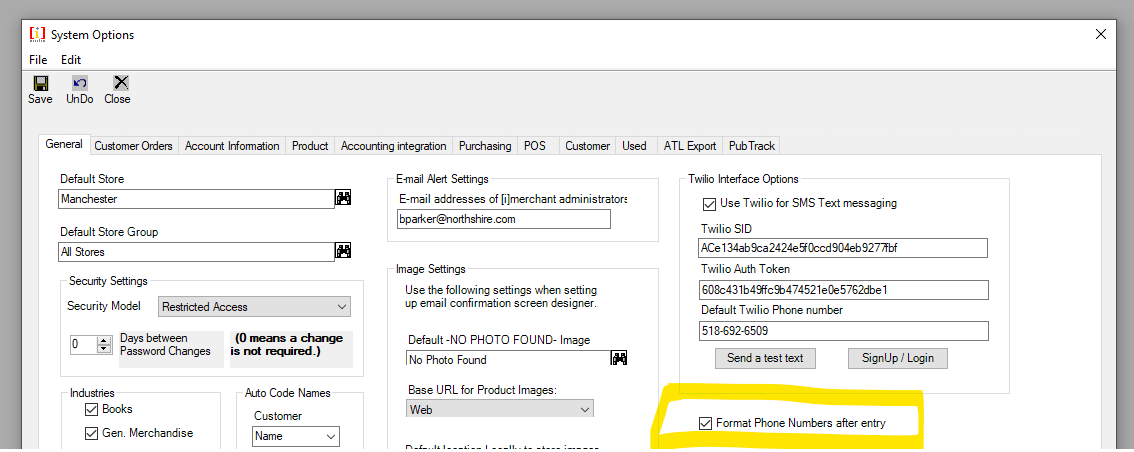Open the File menu
Viewport: 1134px width, 452px height.
coord(38,60)
